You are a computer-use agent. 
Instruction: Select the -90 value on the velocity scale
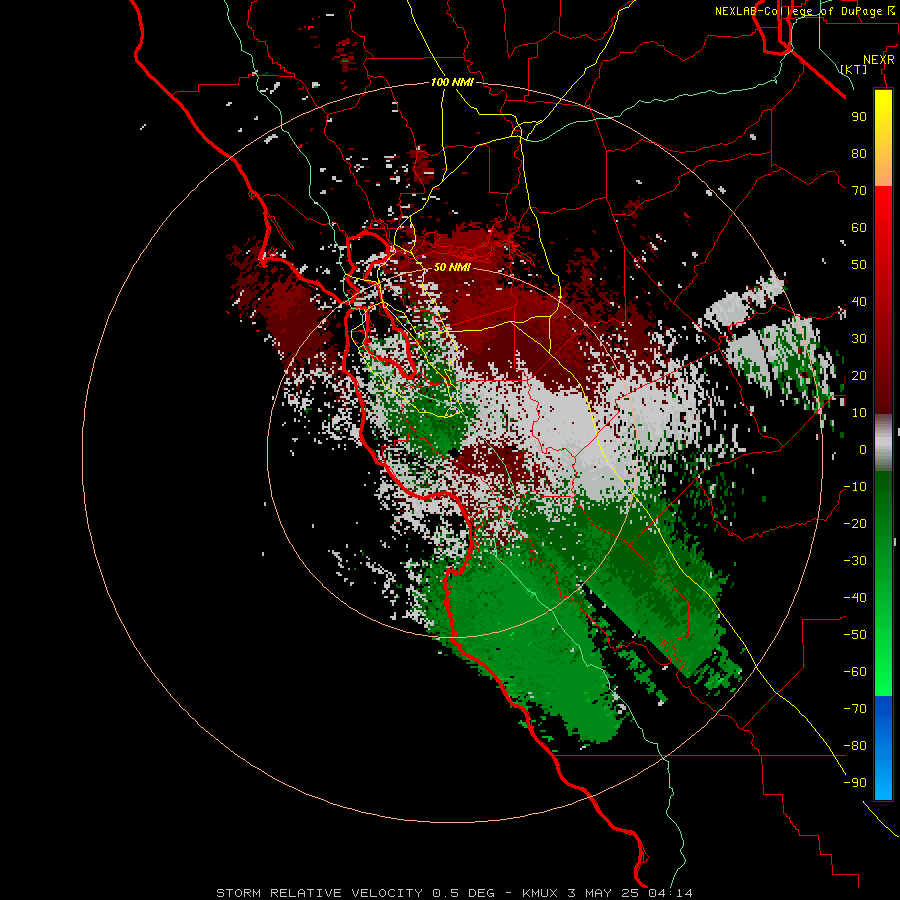pos(855,783)
